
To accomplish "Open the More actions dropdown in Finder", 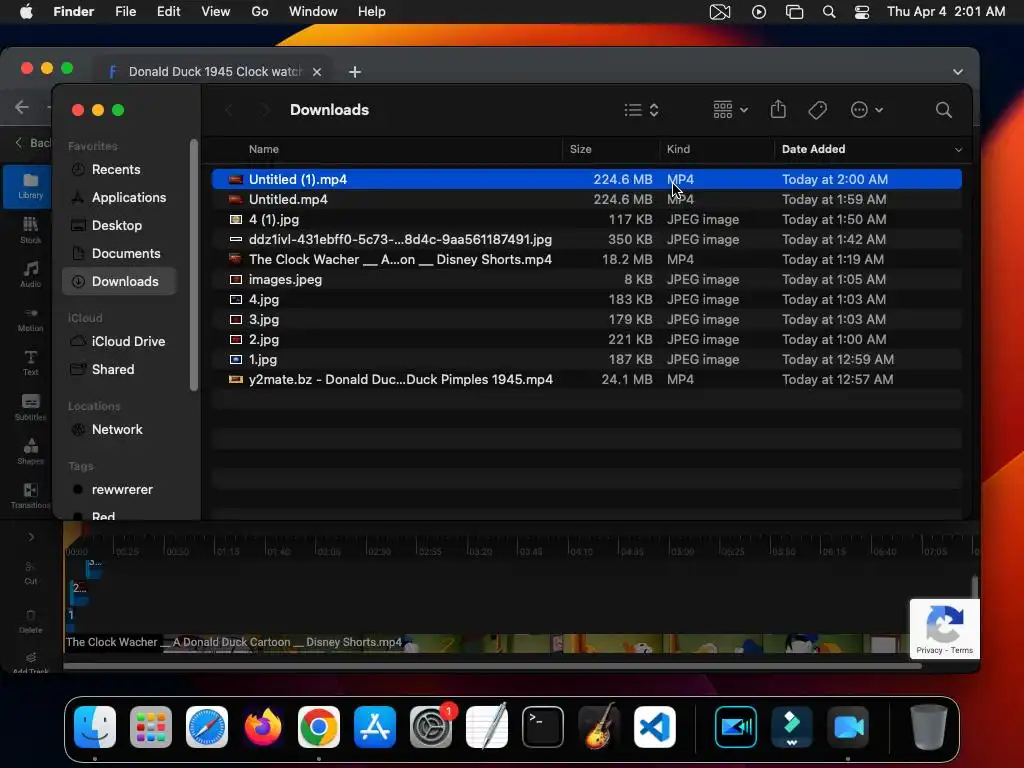I will tap(867, 110).
